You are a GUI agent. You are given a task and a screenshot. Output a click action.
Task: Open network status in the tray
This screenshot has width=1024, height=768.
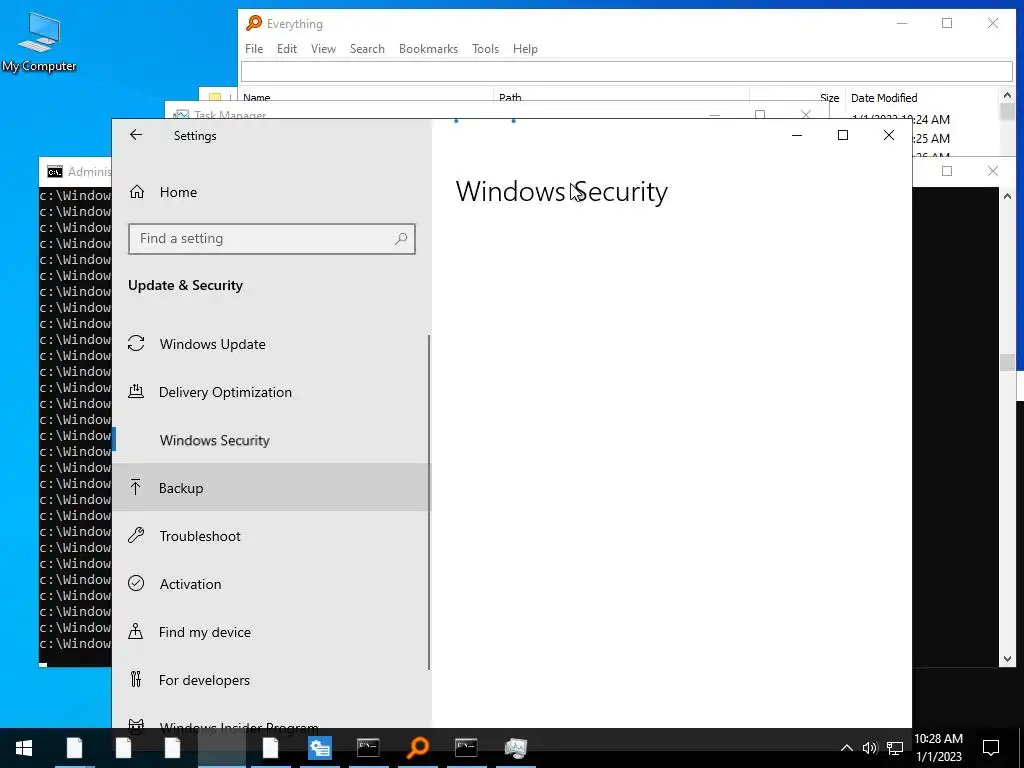pos(895,748)
